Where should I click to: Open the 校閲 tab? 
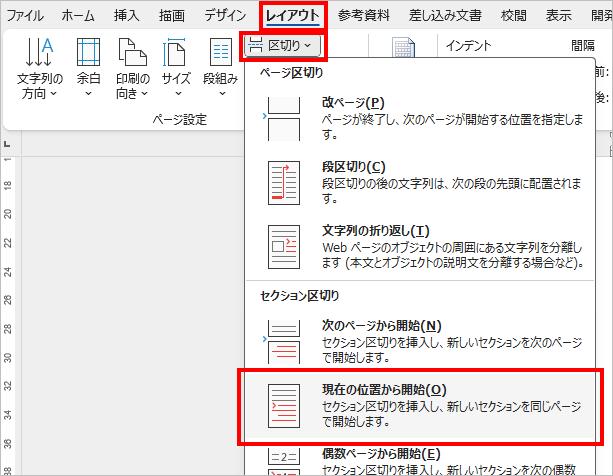[x=514, y=16]
